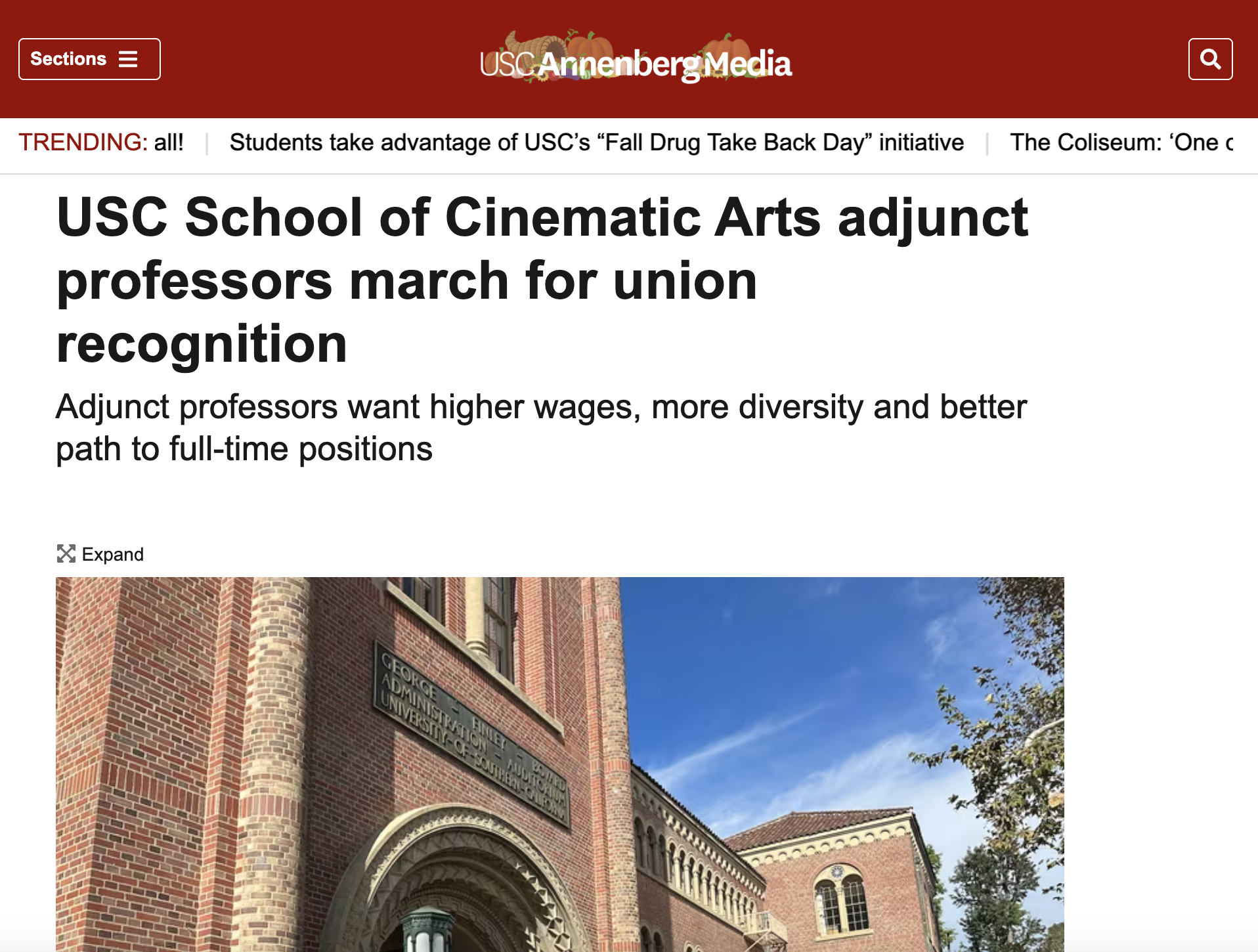The image size is (1258, 952).
Task: Go to USC Annenberg Media homepage logo
Action: click(636, 58)
